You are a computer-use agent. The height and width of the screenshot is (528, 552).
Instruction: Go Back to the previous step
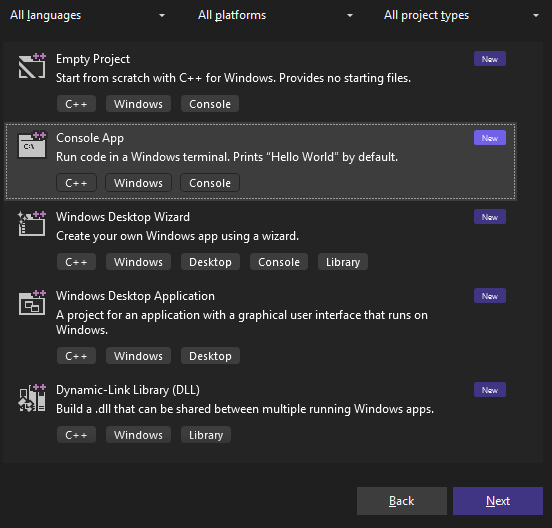click(402, 501)
